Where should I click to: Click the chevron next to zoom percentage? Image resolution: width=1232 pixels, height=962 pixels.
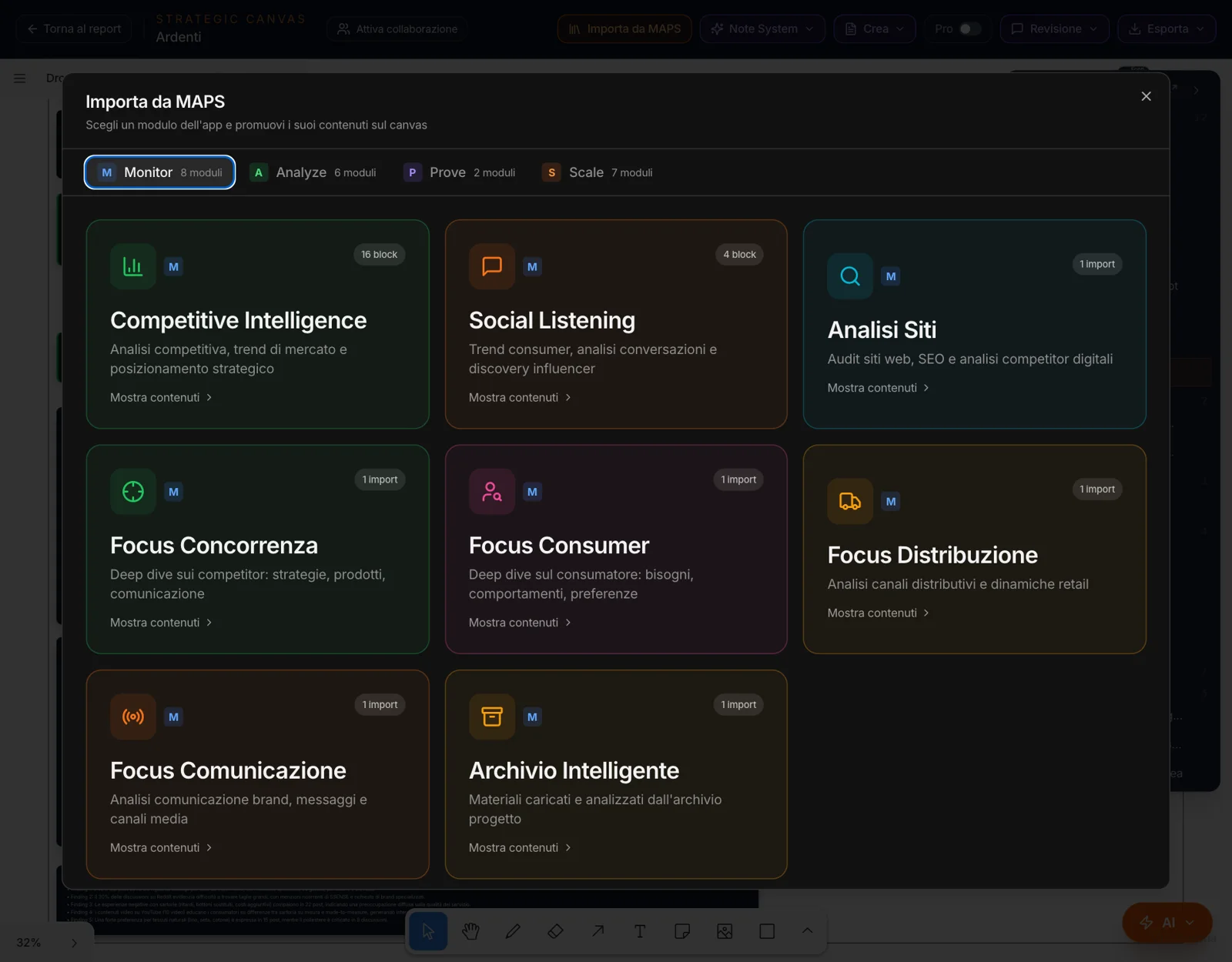(74, 943)
